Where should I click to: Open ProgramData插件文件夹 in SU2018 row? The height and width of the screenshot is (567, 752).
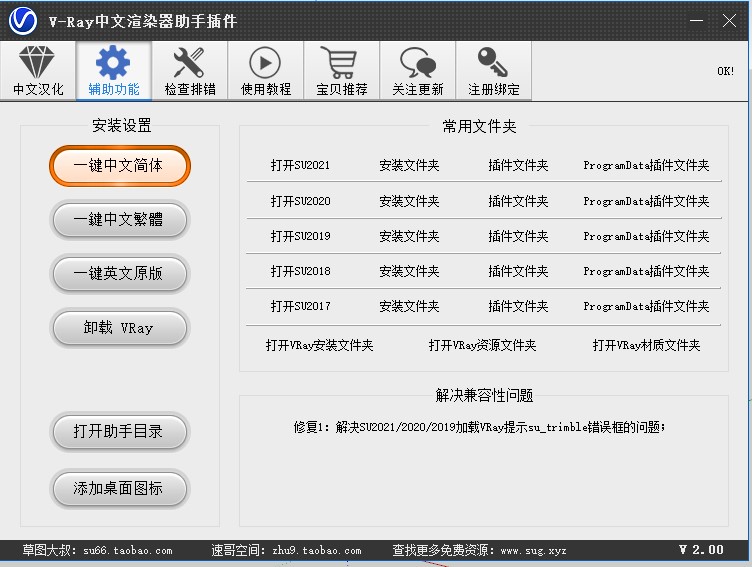646,271
